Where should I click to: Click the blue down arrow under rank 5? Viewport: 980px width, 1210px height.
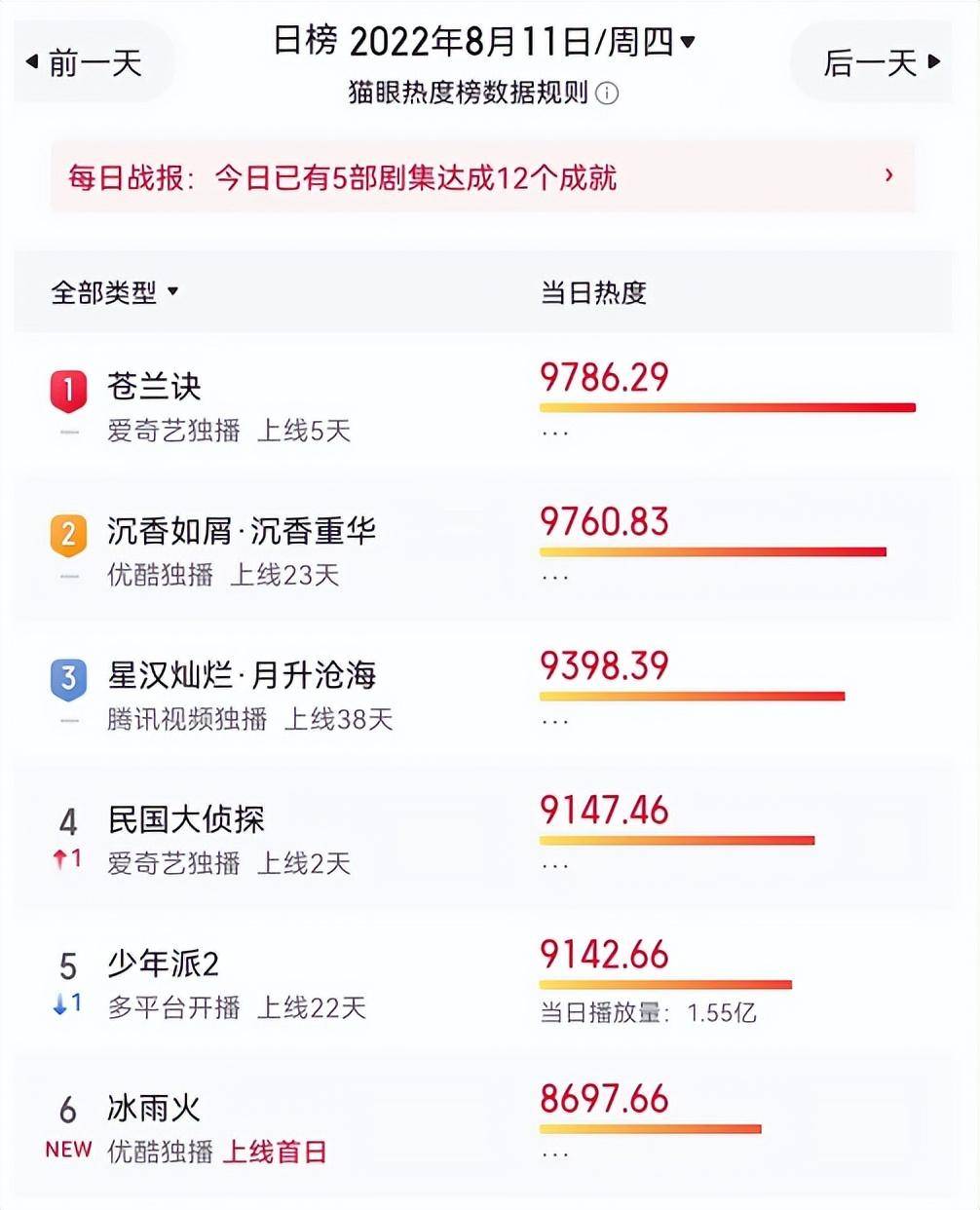tap(60, 1002)
